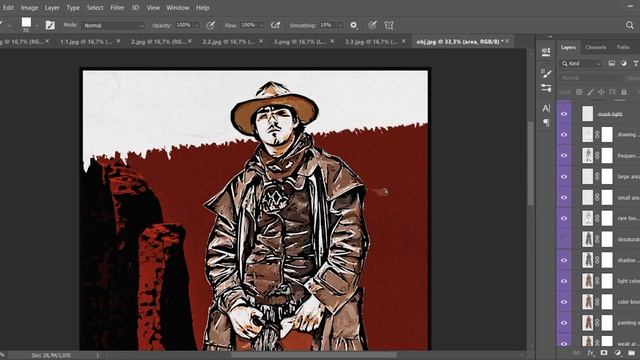This screenshot has height=360, width=640.
Task: Lock all padlock icon in Layers panel
Action: (624, 92)
